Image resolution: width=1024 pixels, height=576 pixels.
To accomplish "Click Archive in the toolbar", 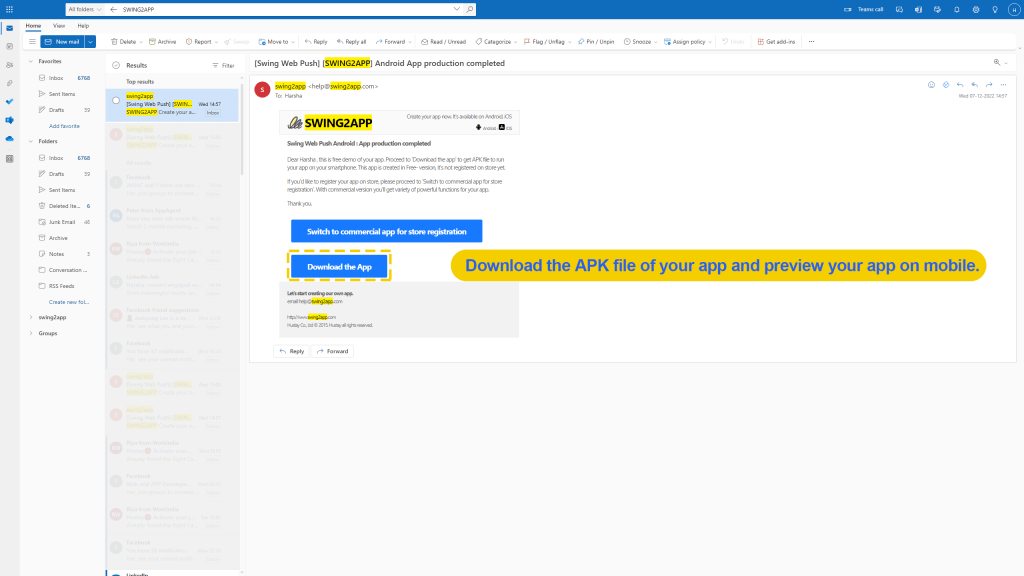I will pos(163,42).
